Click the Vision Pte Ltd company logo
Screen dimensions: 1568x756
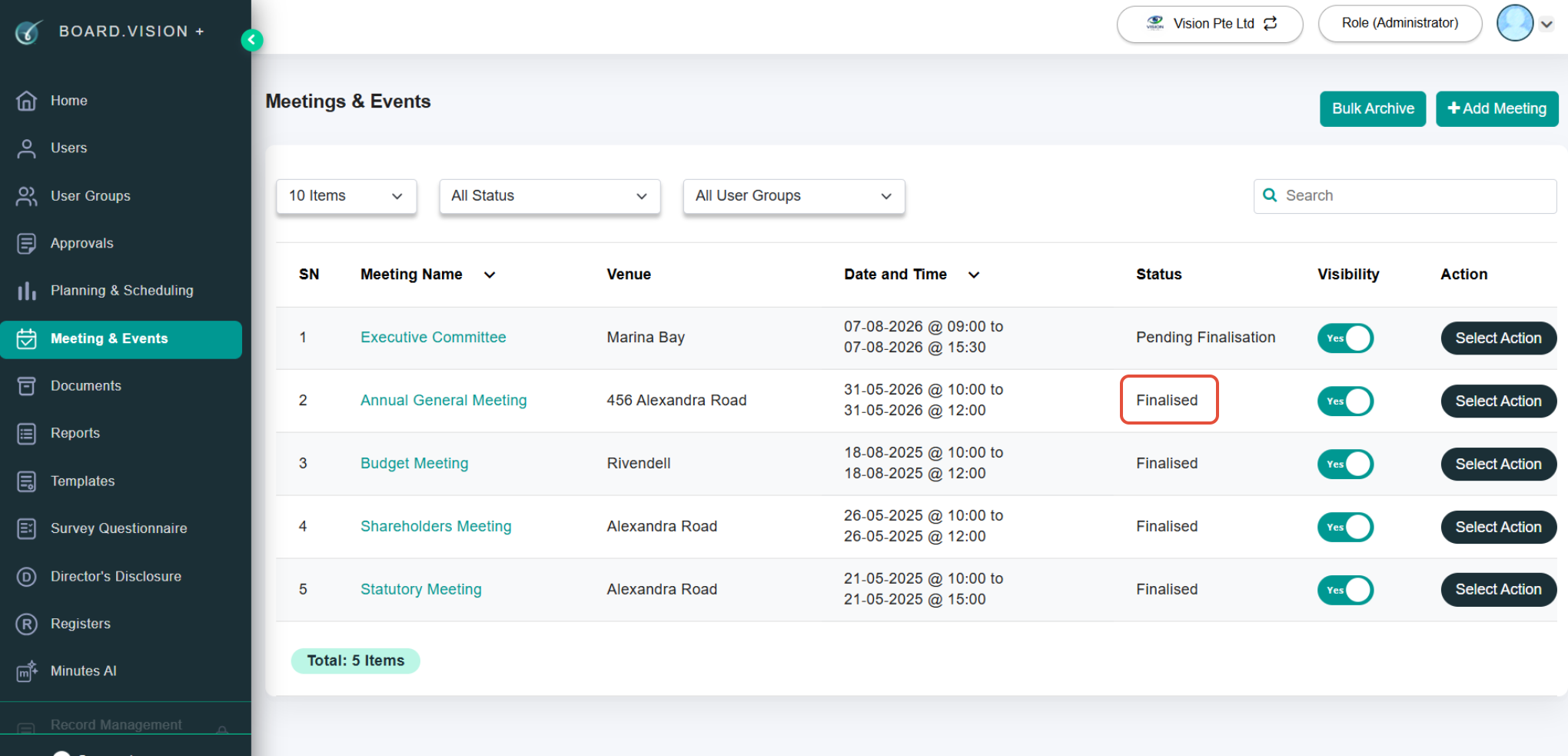pos(1155,23)
